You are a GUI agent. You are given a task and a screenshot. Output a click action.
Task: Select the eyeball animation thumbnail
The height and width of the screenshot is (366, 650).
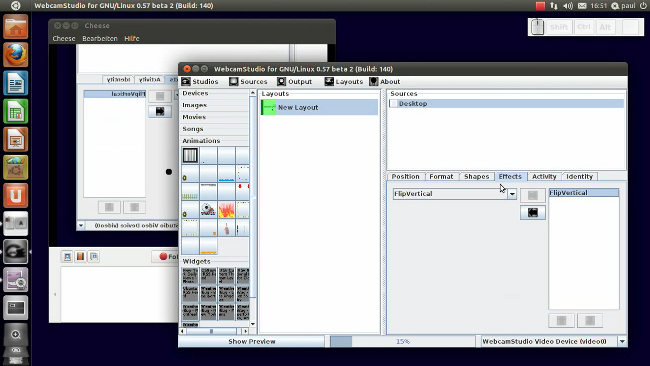coord(208,210)
